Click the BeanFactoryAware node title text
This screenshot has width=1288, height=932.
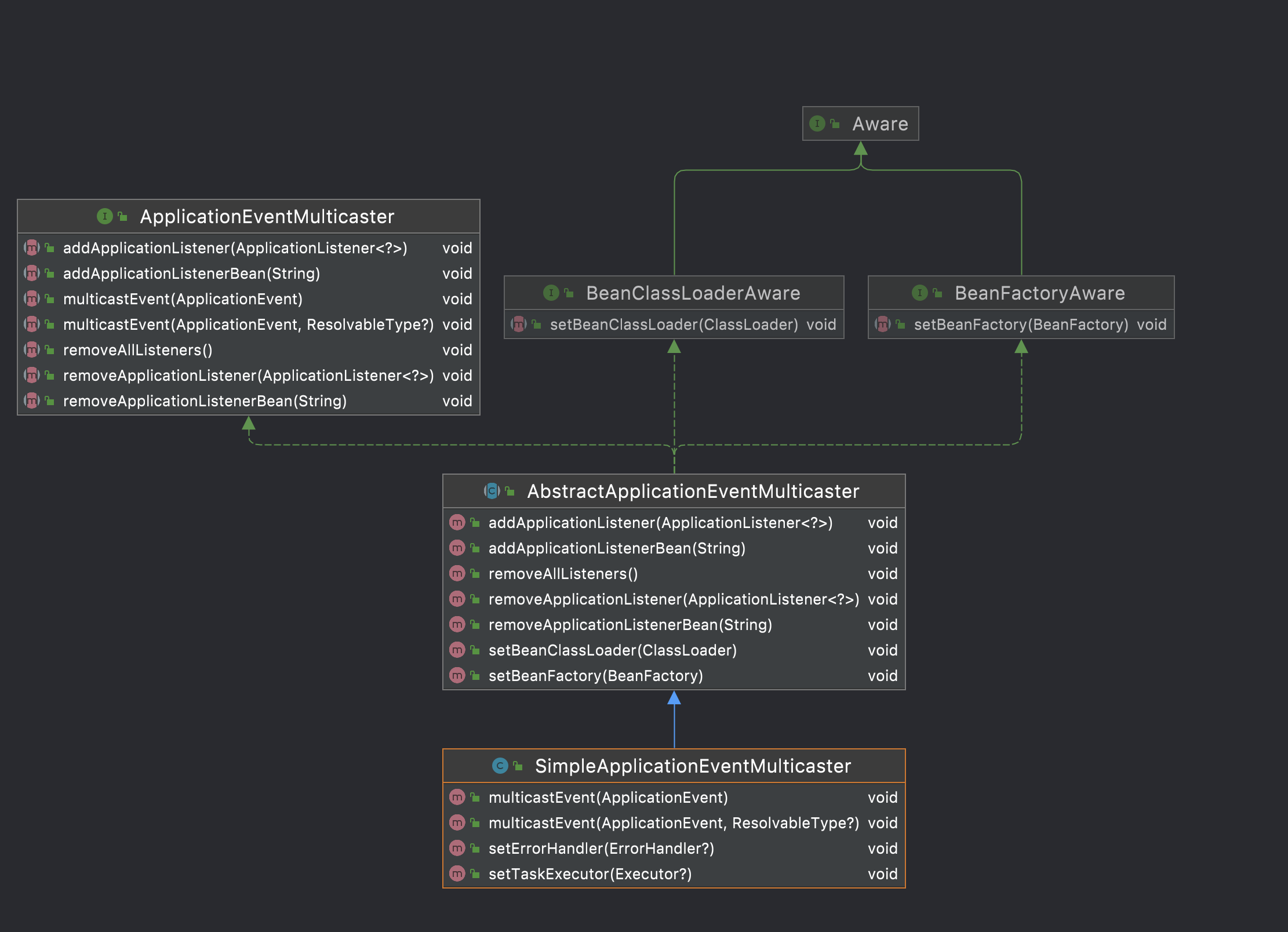click(x=1039, y=293)
